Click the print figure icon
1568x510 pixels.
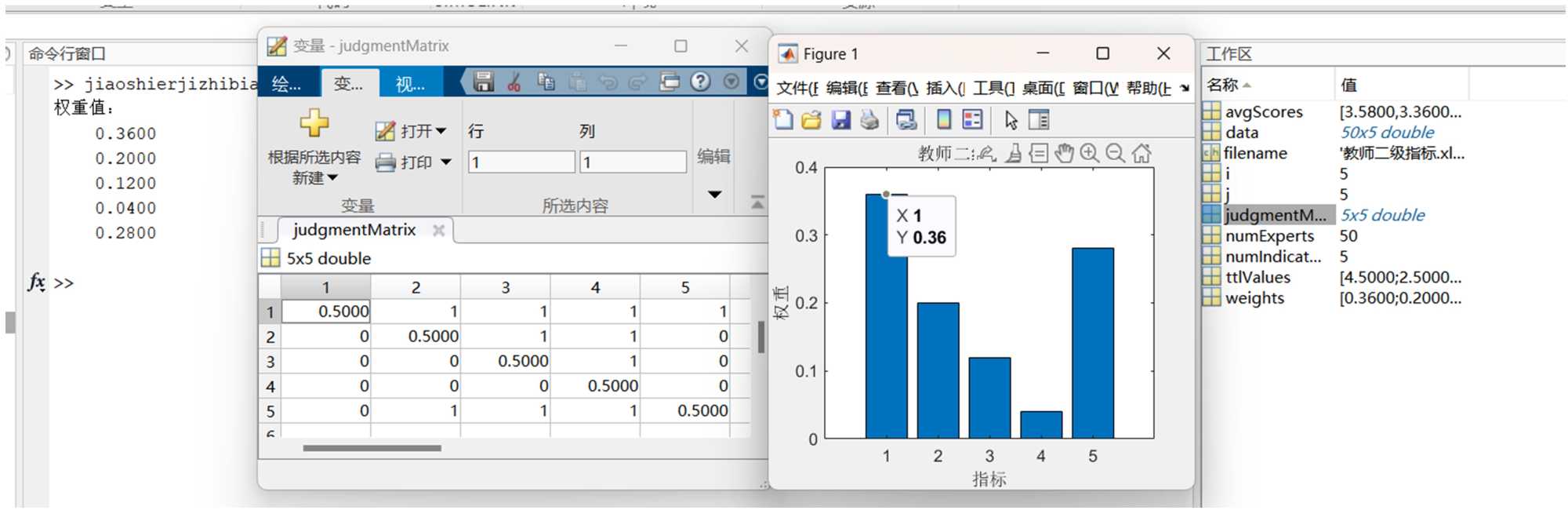[869, 120]
